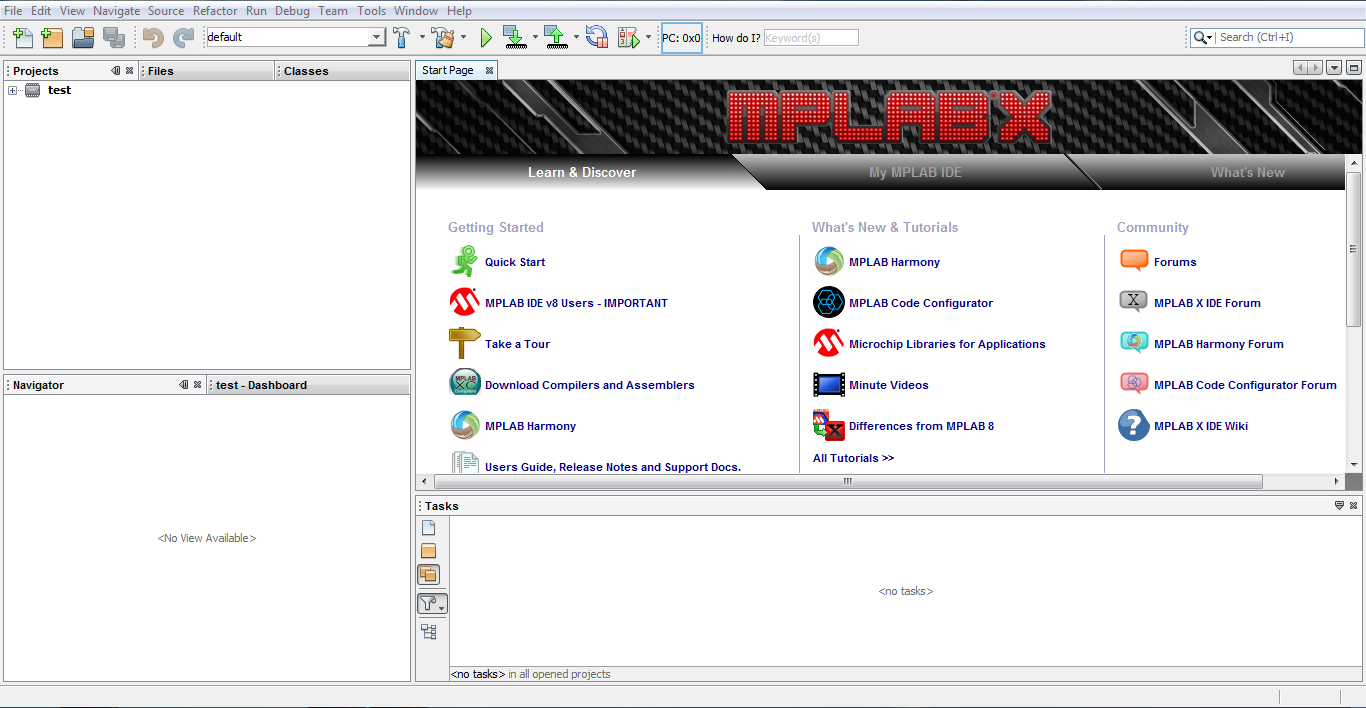Click Differences from MPLAB 8 icon

coord(829,426)
